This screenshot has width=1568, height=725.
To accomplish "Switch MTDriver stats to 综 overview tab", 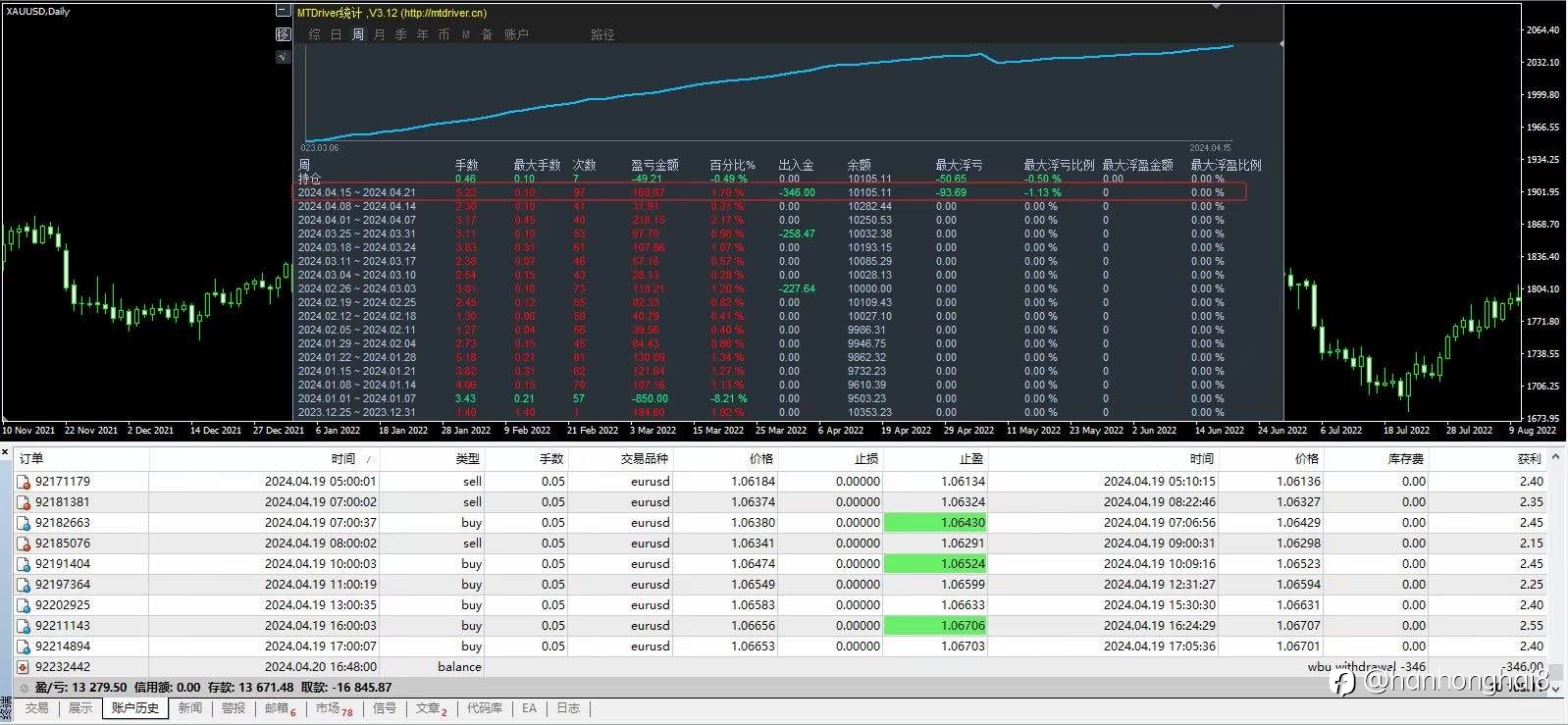I will (x=315, y=34).
